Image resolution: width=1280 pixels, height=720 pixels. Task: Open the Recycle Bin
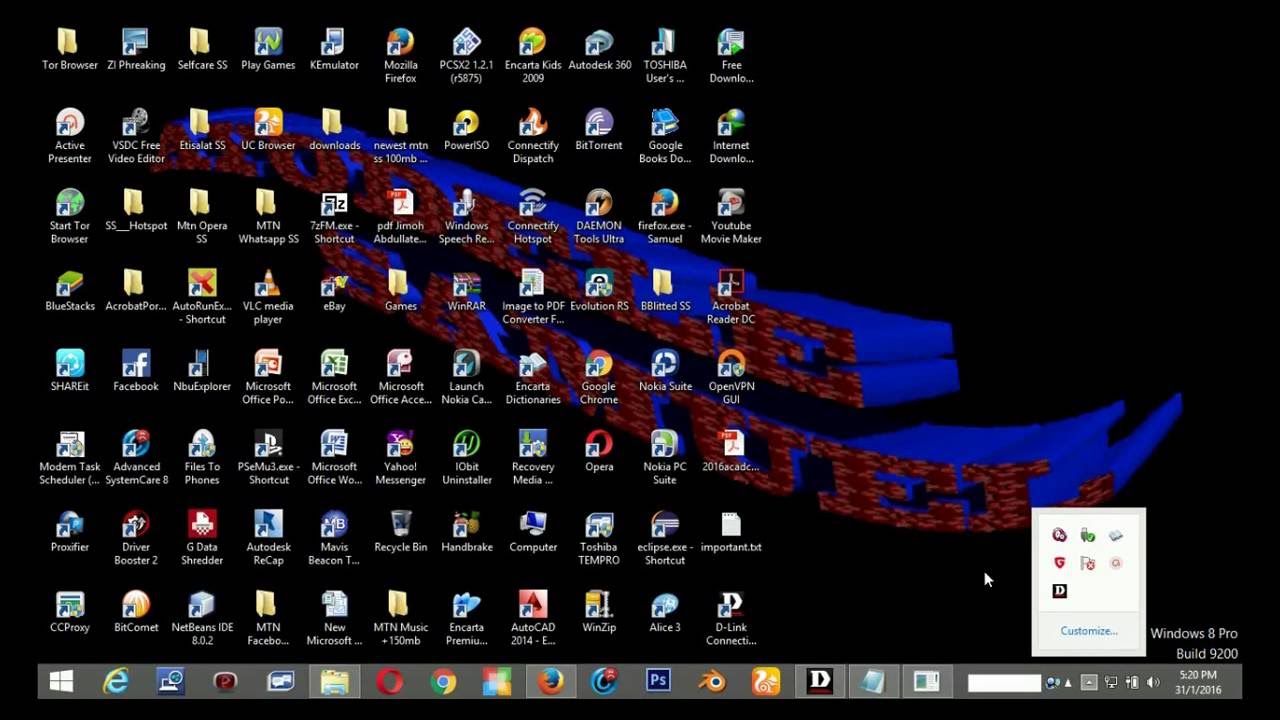[401, 532]
